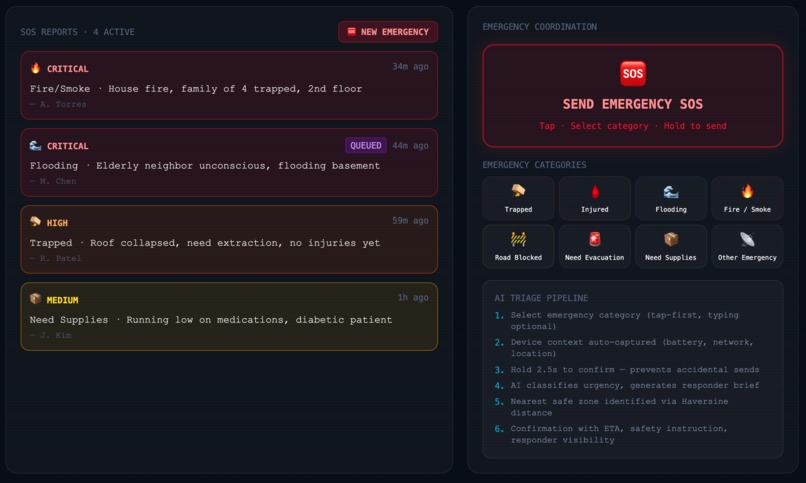This screenshot has height=483, width=806.
Task: Click the siren icon in New Emergency
Action: tap(352, 32)
